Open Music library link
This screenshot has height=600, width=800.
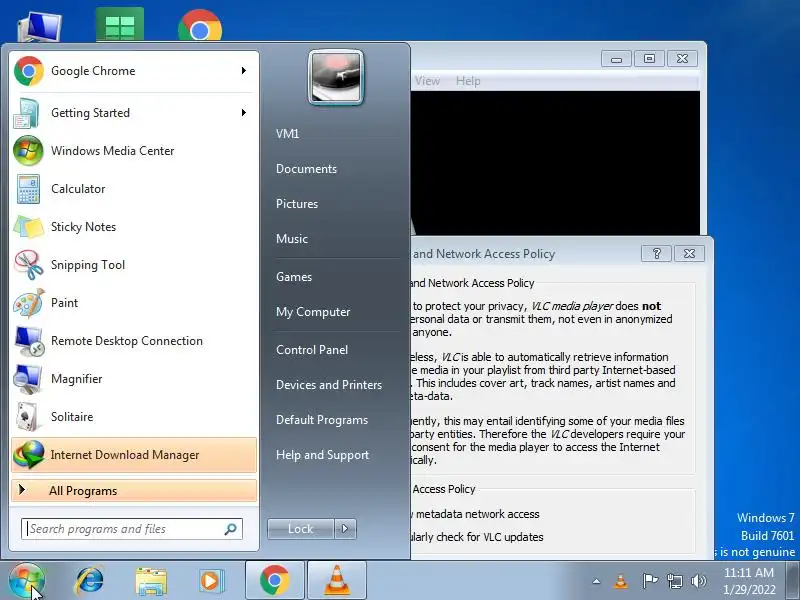(x=292, y=239)
